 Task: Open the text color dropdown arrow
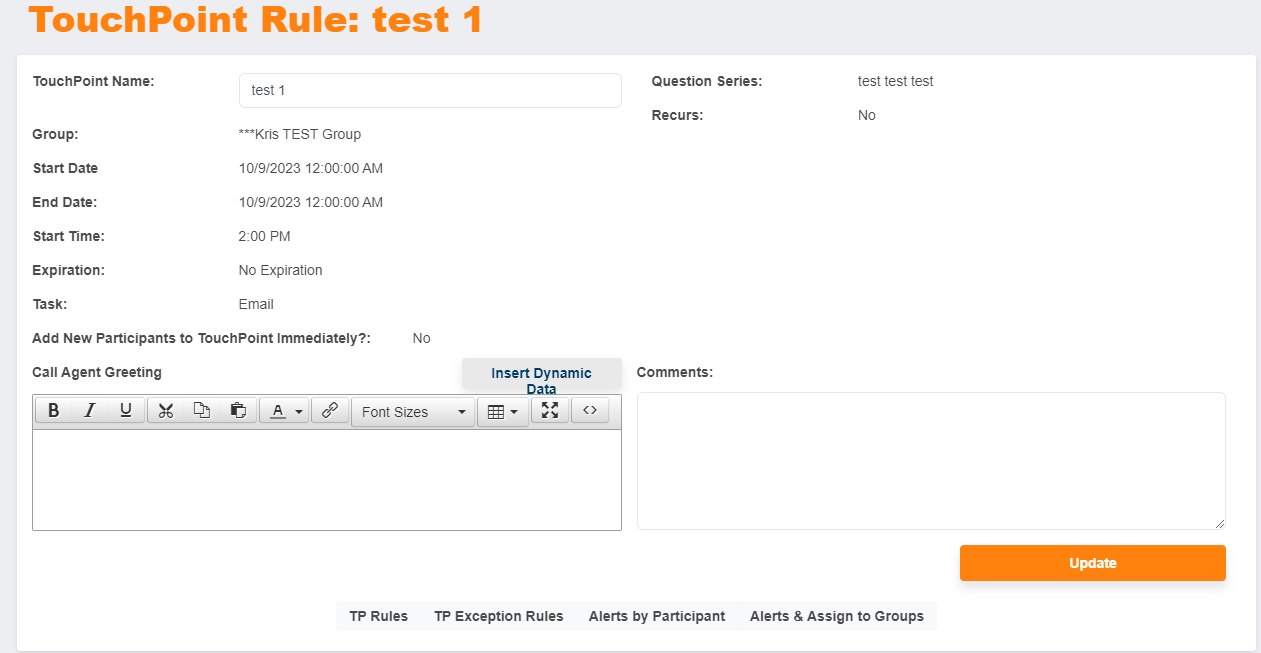[298, 412]
